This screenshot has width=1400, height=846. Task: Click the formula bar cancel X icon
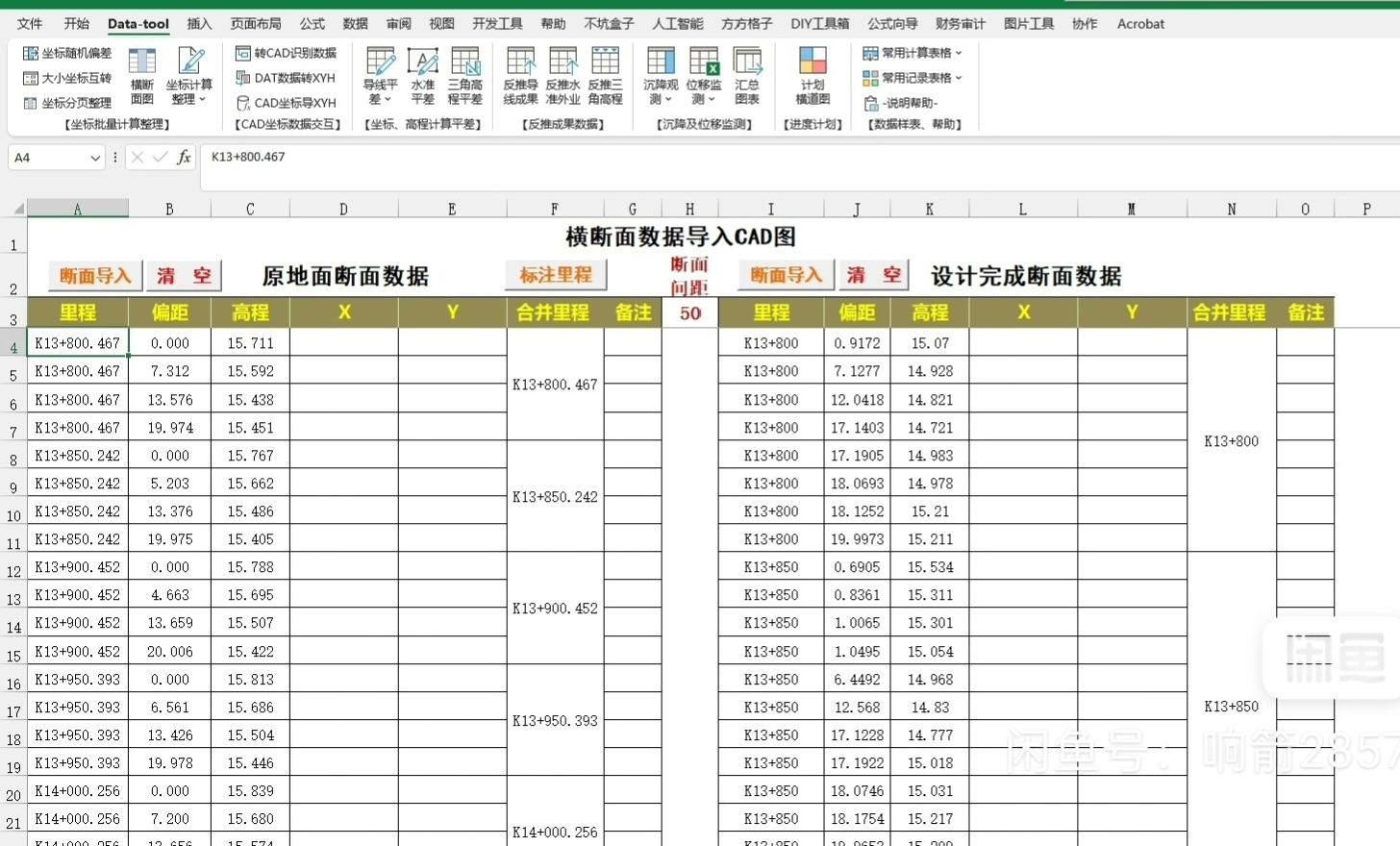click(137, 158)
